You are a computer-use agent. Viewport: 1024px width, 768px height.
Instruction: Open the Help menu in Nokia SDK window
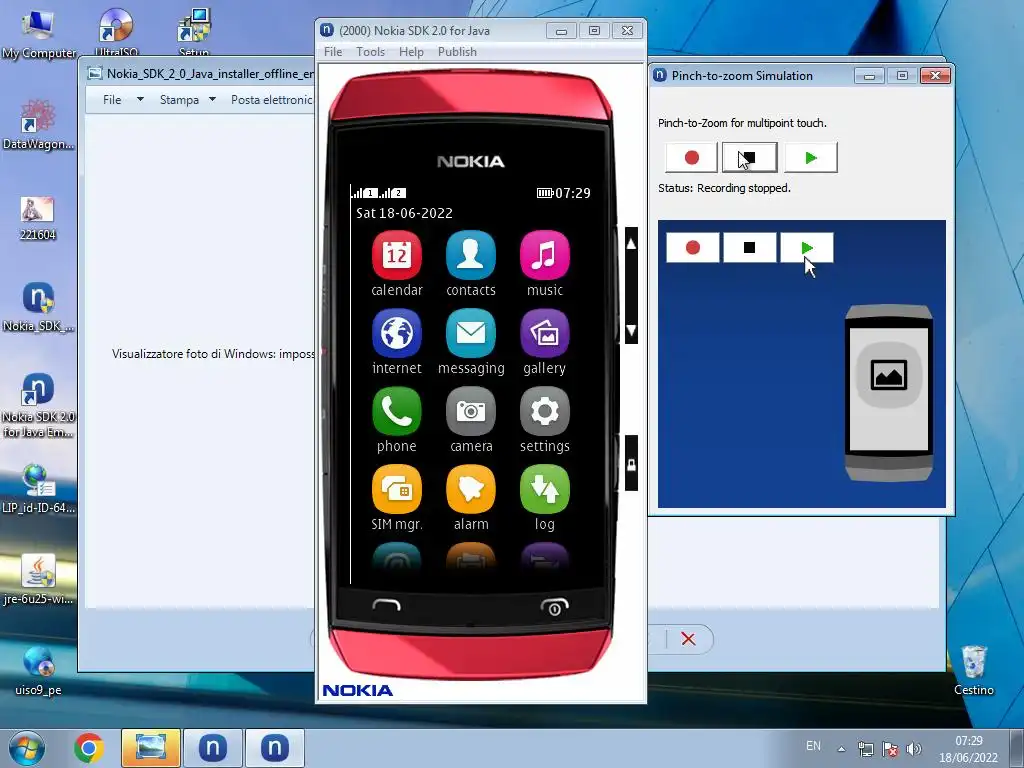coord(411,52)
